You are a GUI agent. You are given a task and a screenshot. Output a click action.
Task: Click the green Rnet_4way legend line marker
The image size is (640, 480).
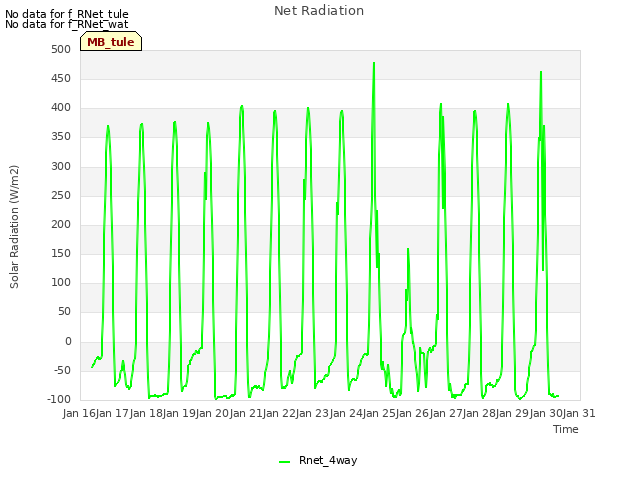(284, 462)
